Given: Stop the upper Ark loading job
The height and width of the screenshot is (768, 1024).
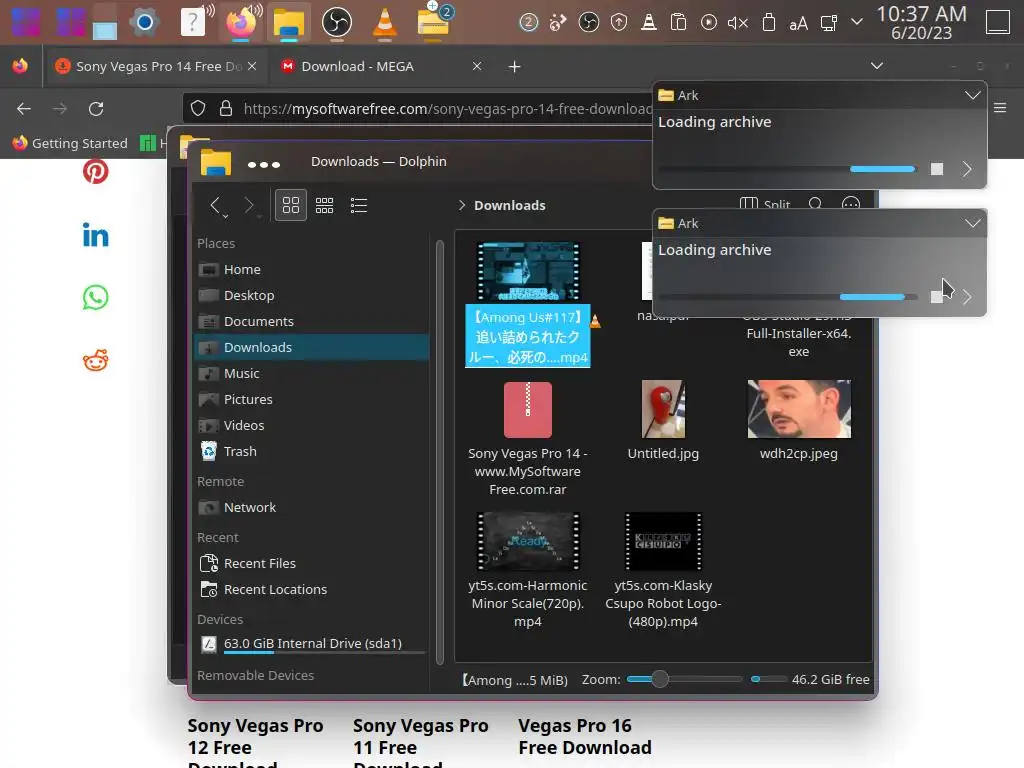Looking at the screenshot, I should point(936,169).
